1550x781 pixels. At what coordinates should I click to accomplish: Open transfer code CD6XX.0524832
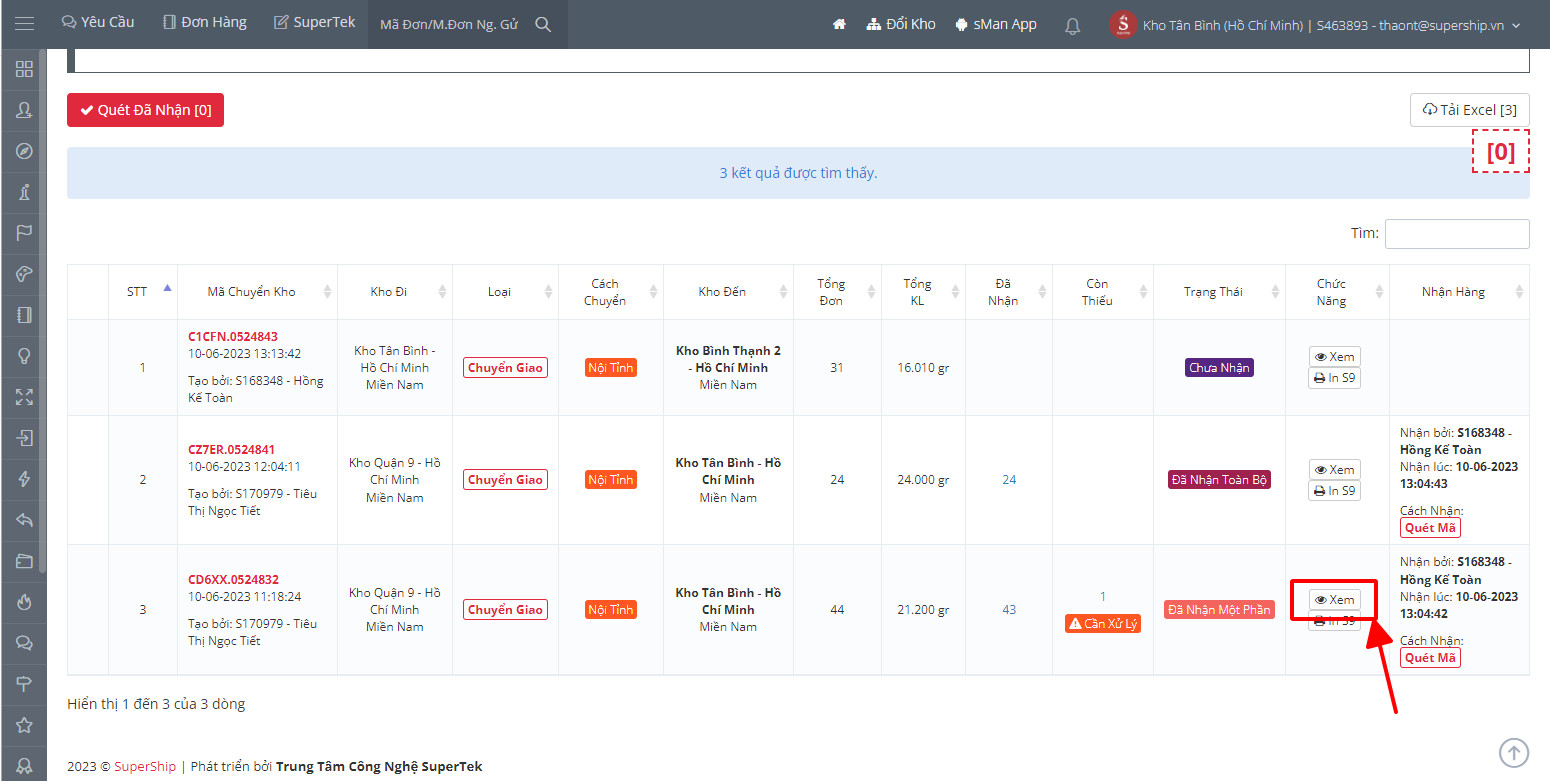[x=234, y=580]
